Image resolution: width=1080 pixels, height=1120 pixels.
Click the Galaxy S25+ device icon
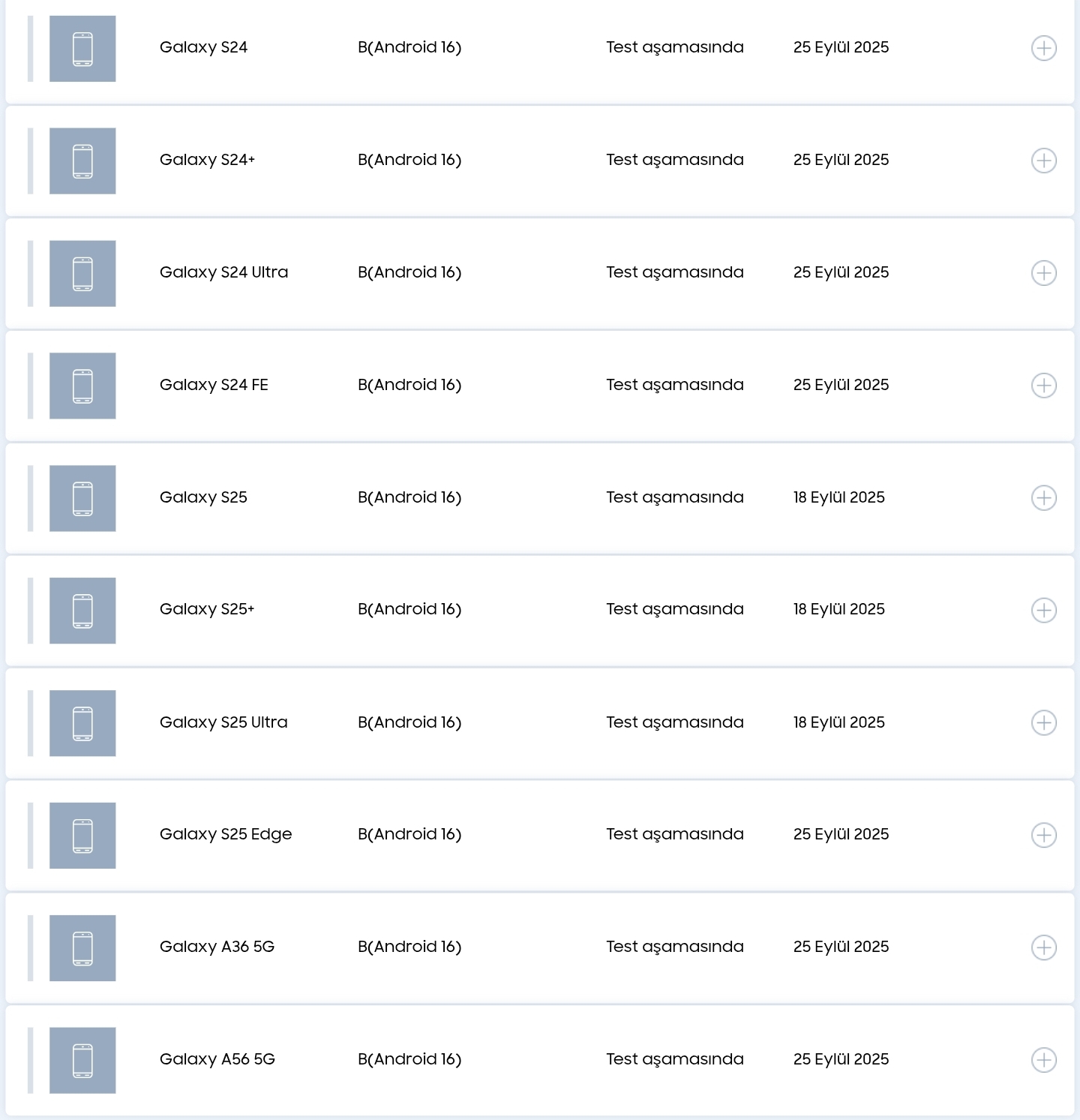[x=82, y=611]
